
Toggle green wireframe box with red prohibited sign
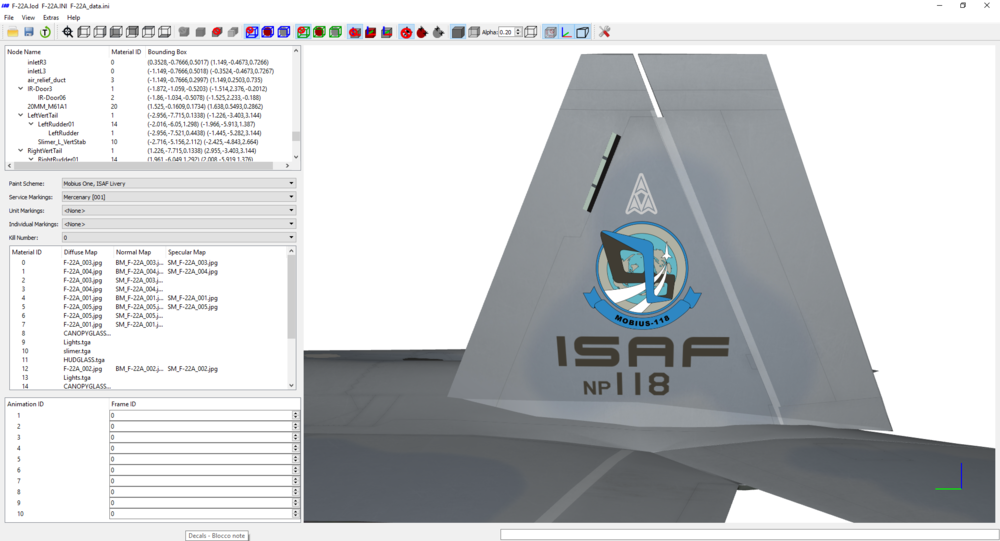(304, 32)
